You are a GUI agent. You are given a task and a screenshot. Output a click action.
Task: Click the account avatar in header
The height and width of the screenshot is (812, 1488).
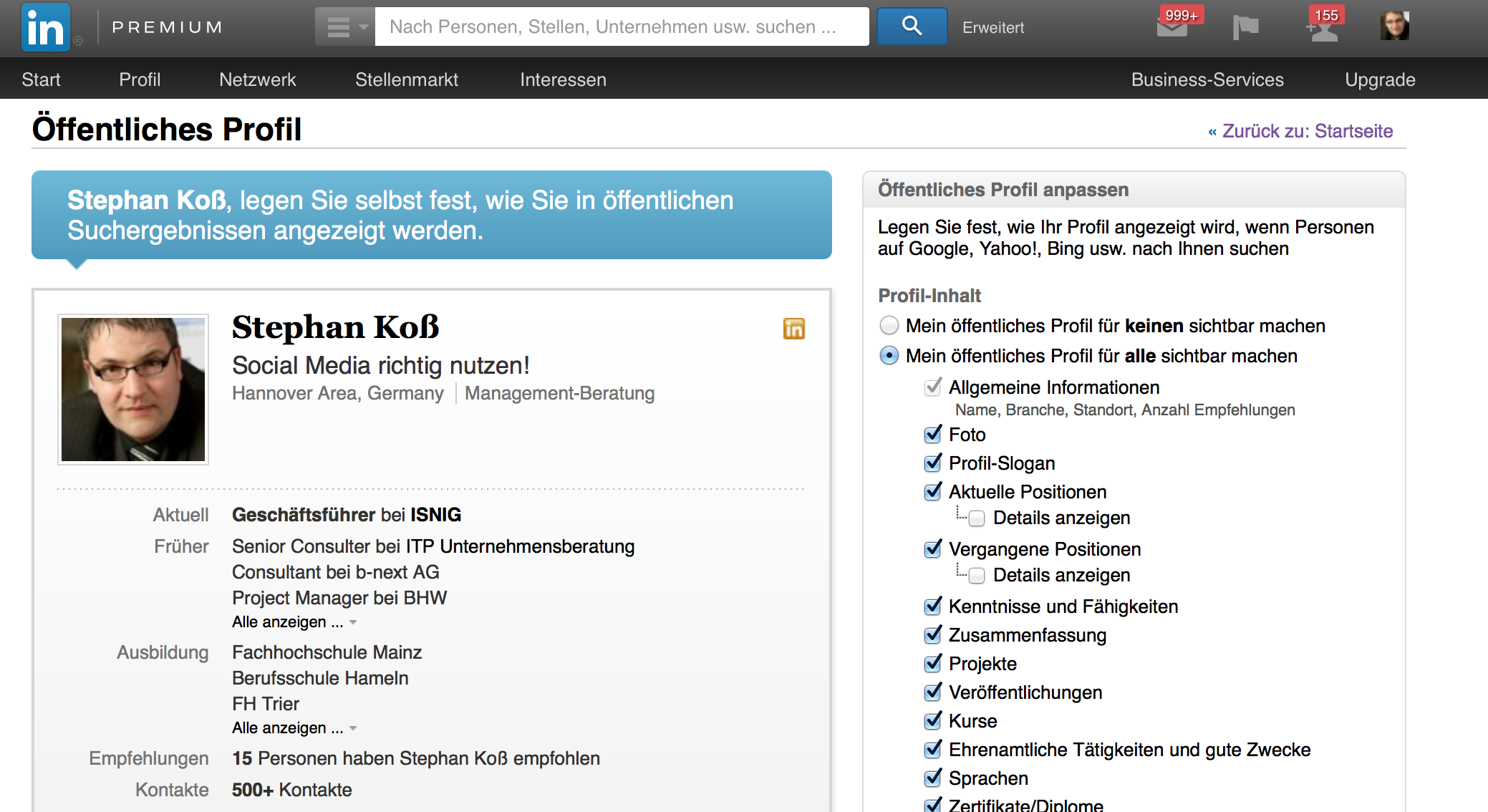pos(1394,26)
